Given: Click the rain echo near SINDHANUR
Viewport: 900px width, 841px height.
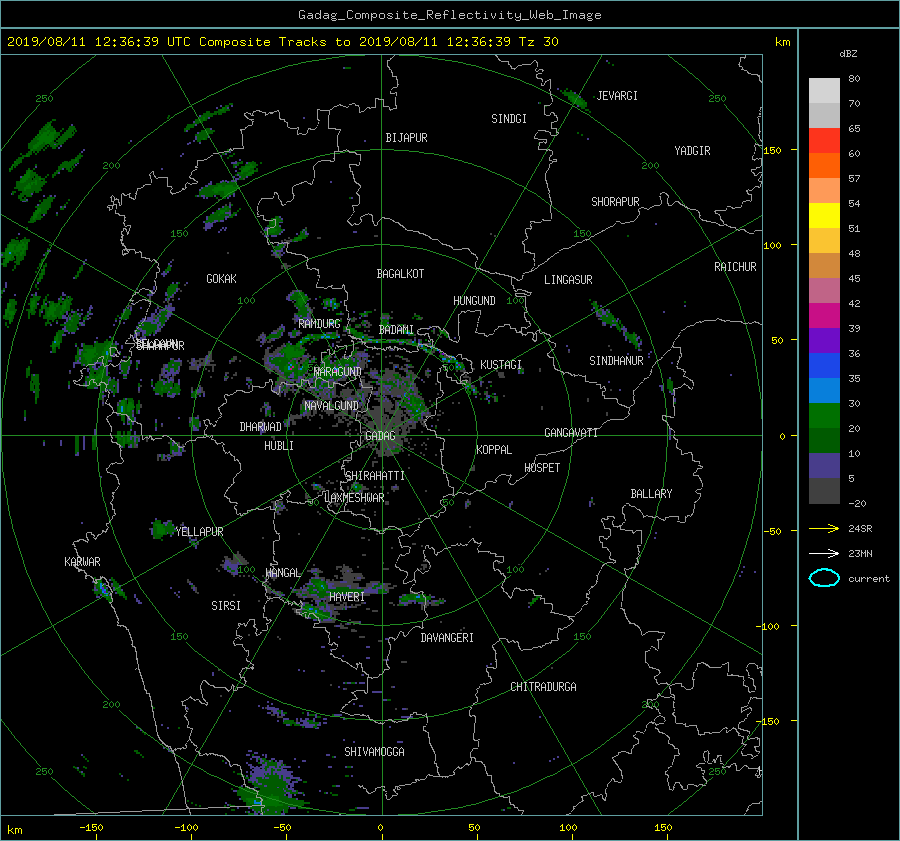Looking at the screenshot, I should [x=616, y=324].
